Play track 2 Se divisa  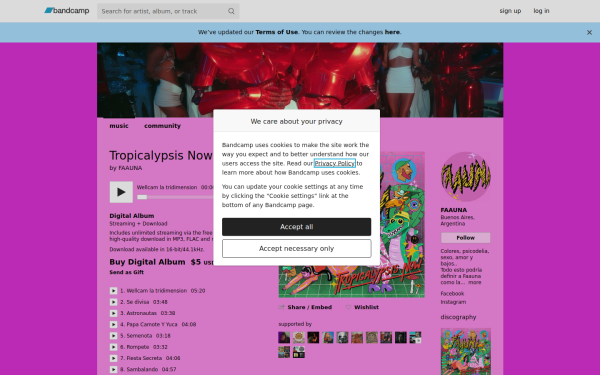113,302
